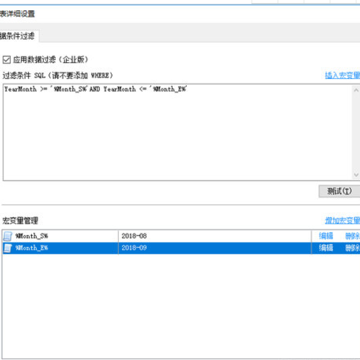Click inside the SQL filter condition text box
The height and width of the screenshot is (360, 360).
pos(177,132)
